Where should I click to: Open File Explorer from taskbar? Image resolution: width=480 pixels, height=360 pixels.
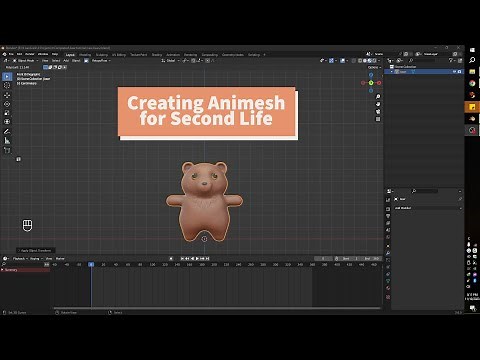472,72
